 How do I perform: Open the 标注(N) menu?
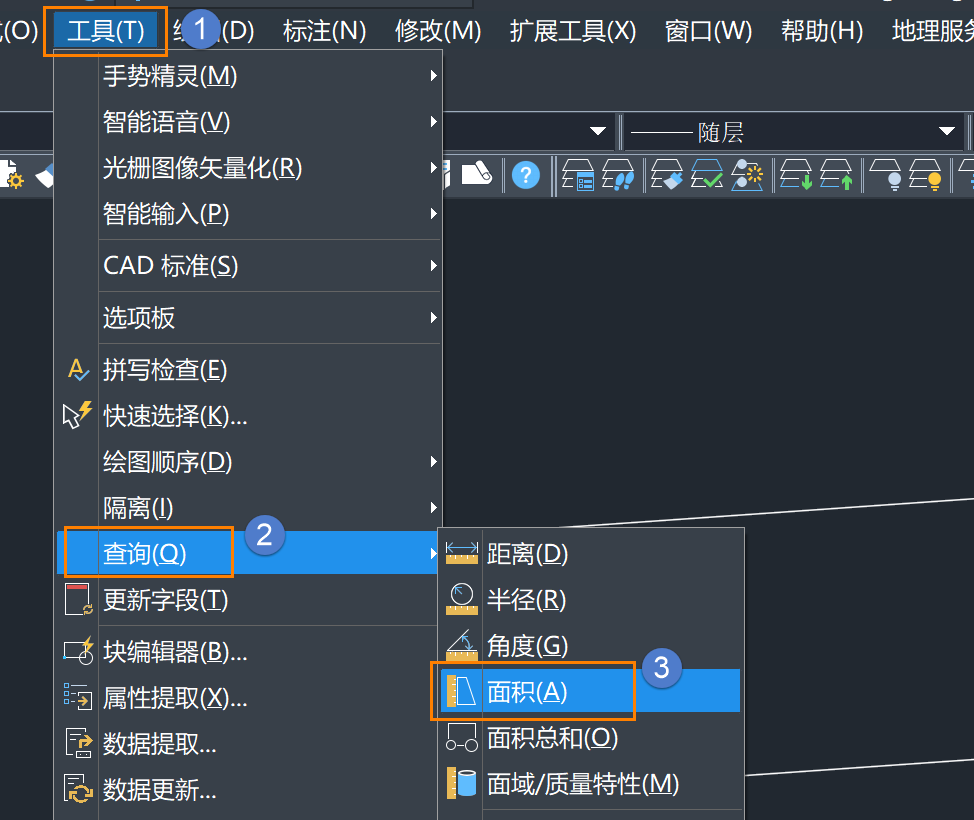(x=324, y=31)
